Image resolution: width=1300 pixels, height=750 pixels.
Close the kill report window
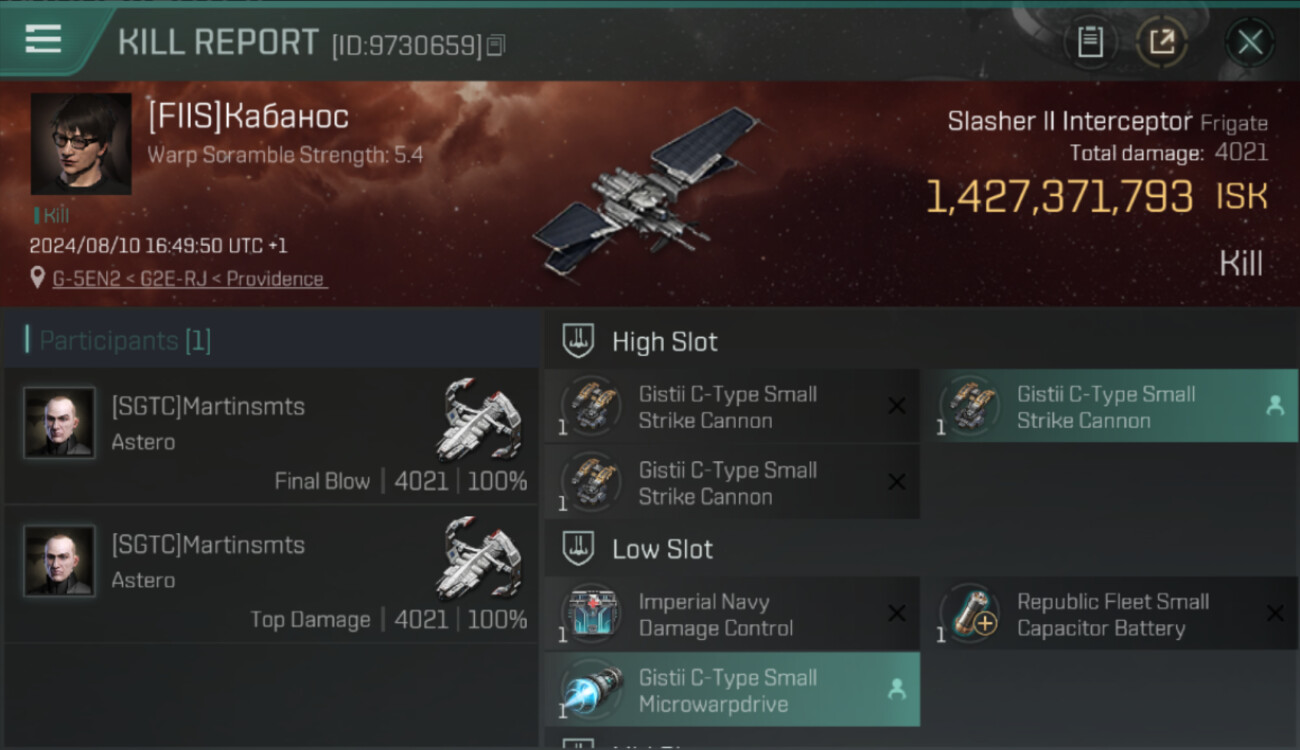coord(1249,42)
